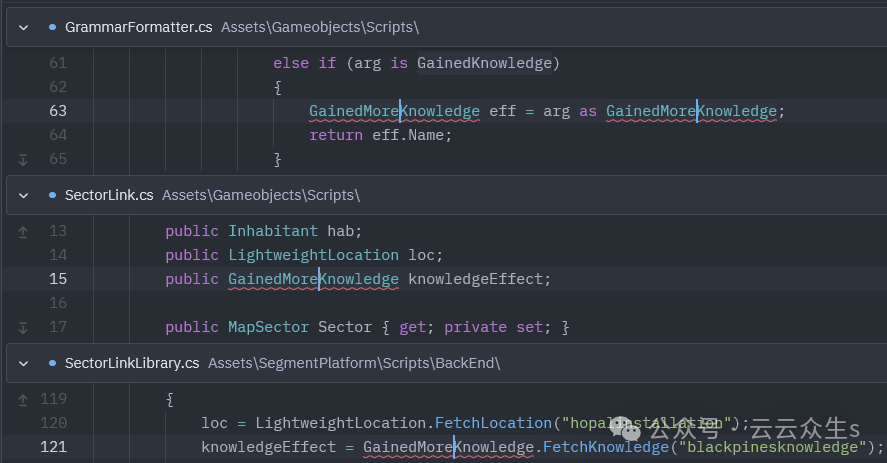Collapse the SectorLinkLibrary.cs excerpt
The height and width of the screenshot is (463, 887).
[23, 363]
